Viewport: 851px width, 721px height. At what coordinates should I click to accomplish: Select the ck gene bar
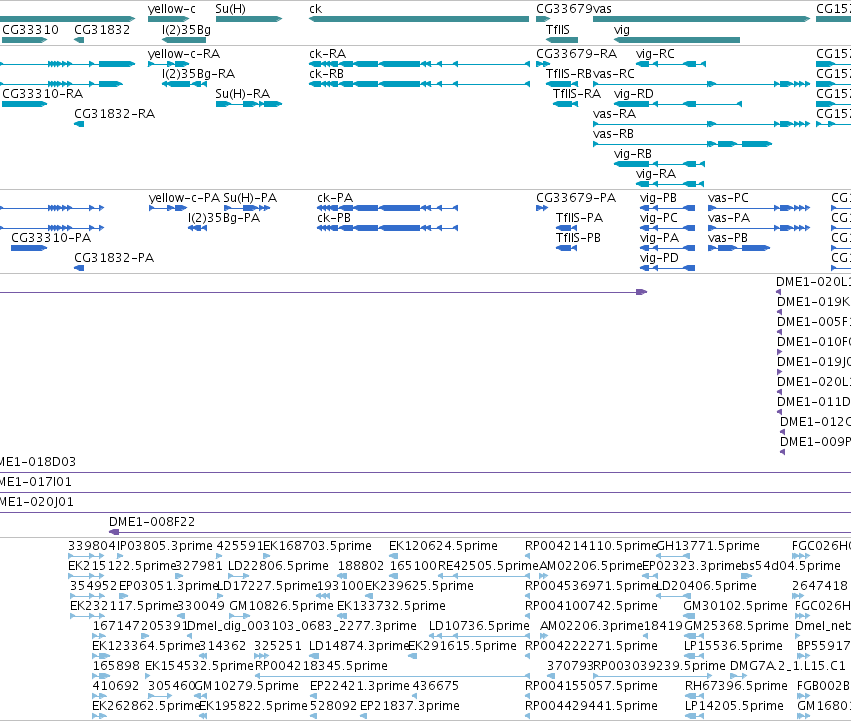(419, 19)
